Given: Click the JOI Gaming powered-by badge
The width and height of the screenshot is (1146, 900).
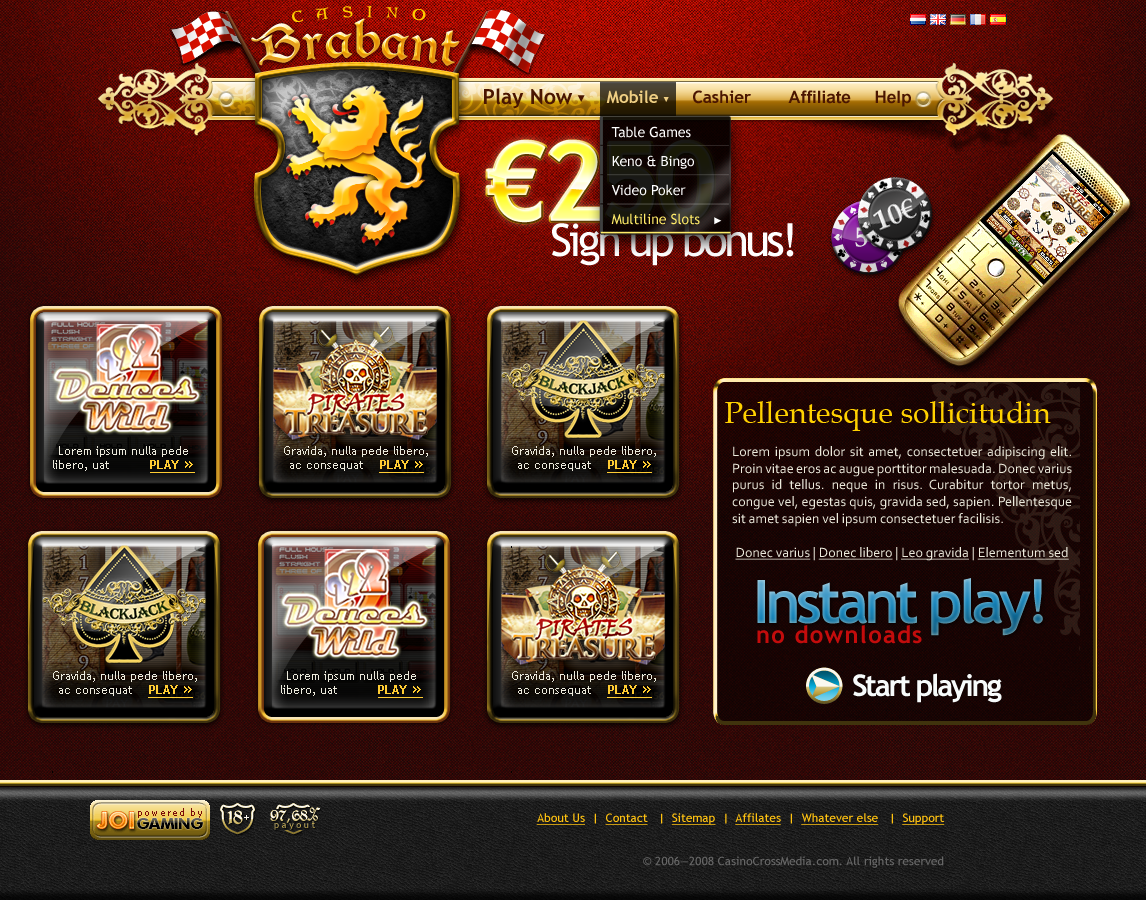Looking at the screenshot, I should 150,819.
